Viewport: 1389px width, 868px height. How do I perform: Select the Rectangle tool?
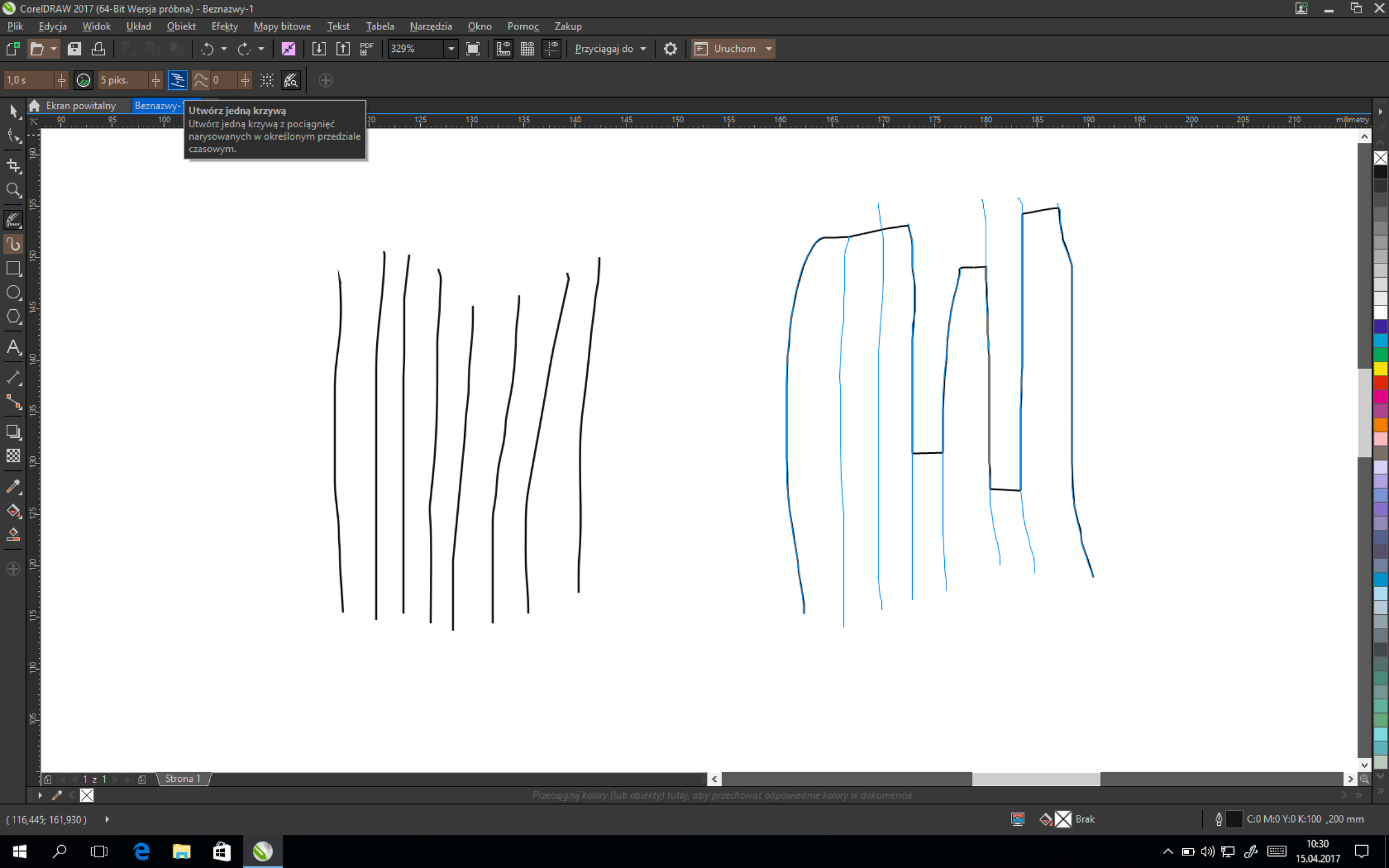tap(13, 268)
